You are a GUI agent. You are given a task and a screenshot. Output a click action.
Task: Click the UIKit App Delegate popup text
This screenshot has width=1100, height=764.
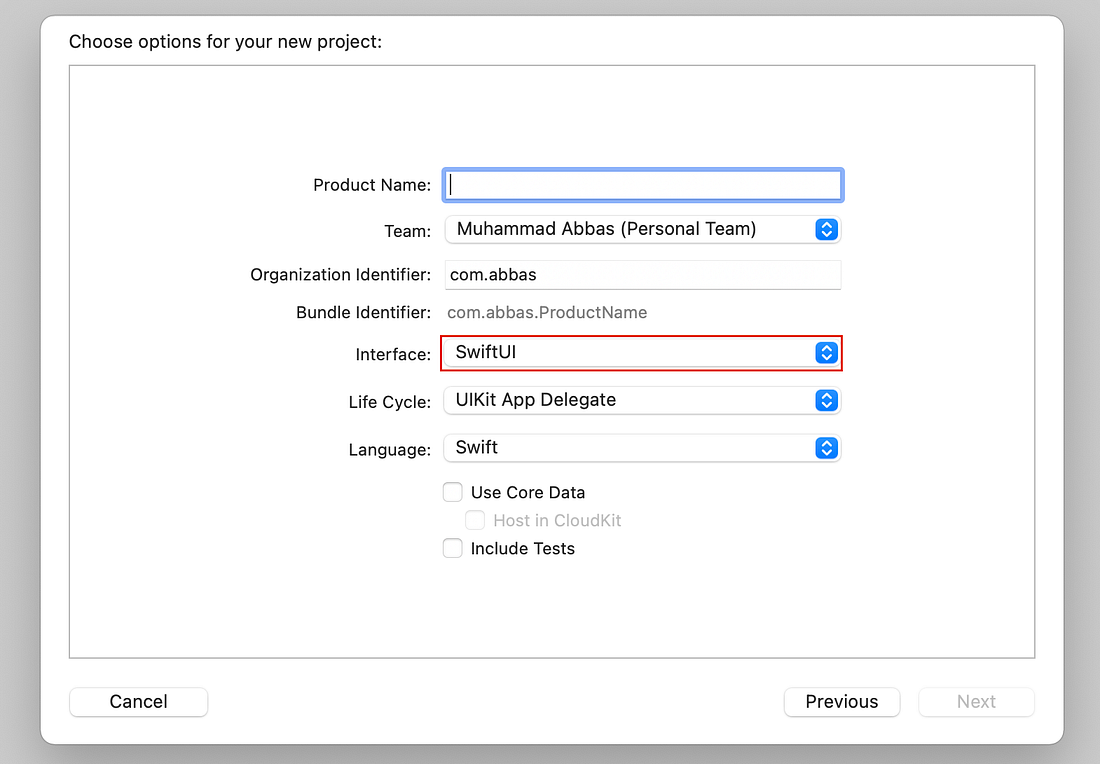coord(535,400)
